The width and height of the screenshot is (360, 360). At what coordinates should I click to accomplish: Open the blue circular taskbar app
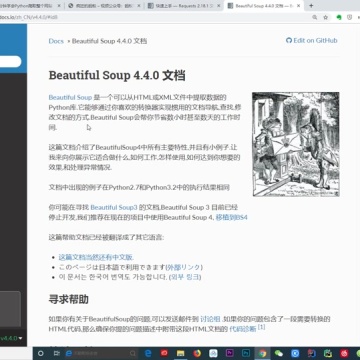click(x=295, y=353)
